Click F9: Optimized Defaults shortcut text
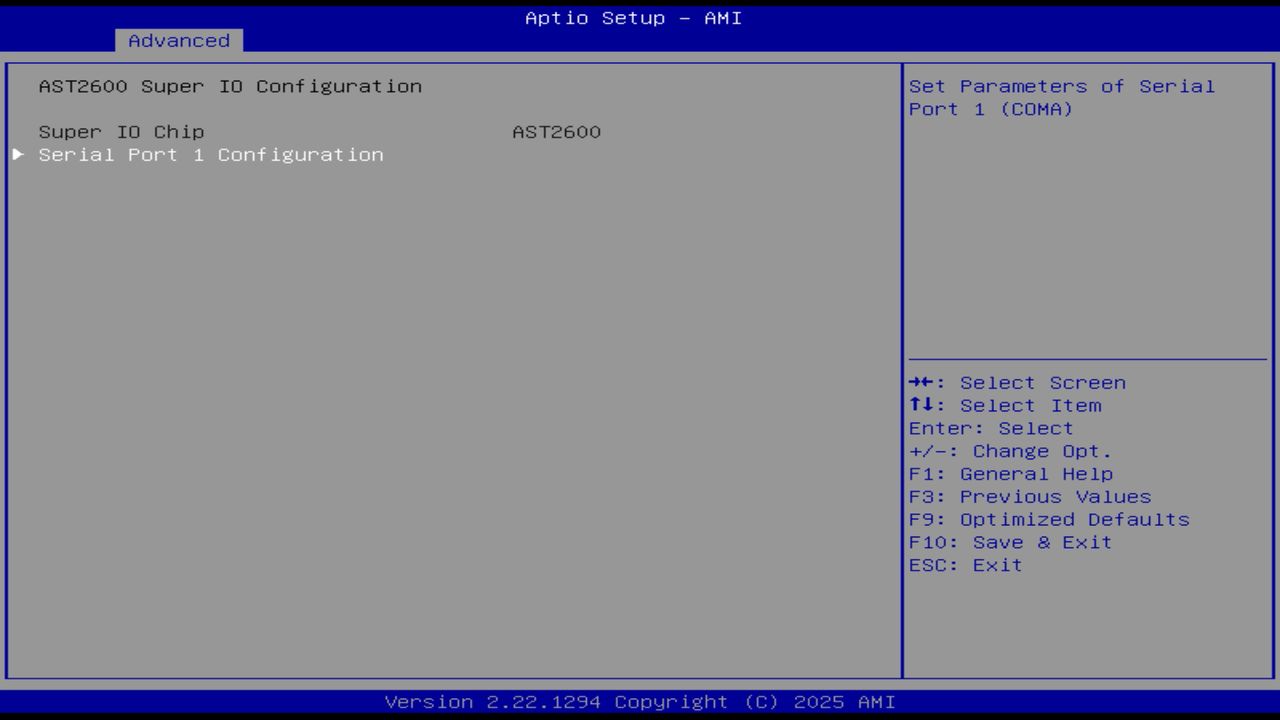 [x=1048, y=519]
